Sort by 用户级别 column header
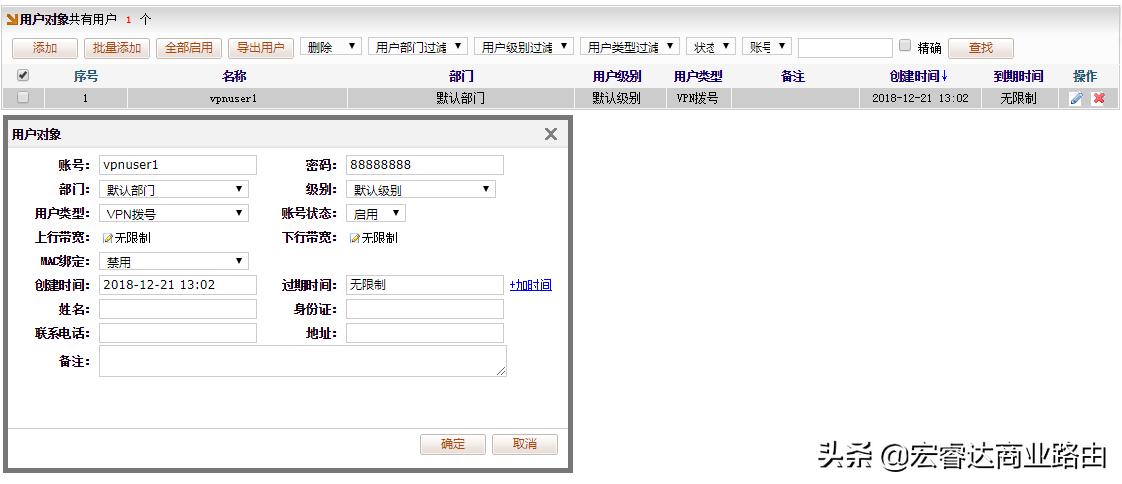1122x484 pixels. coord(617,76)
